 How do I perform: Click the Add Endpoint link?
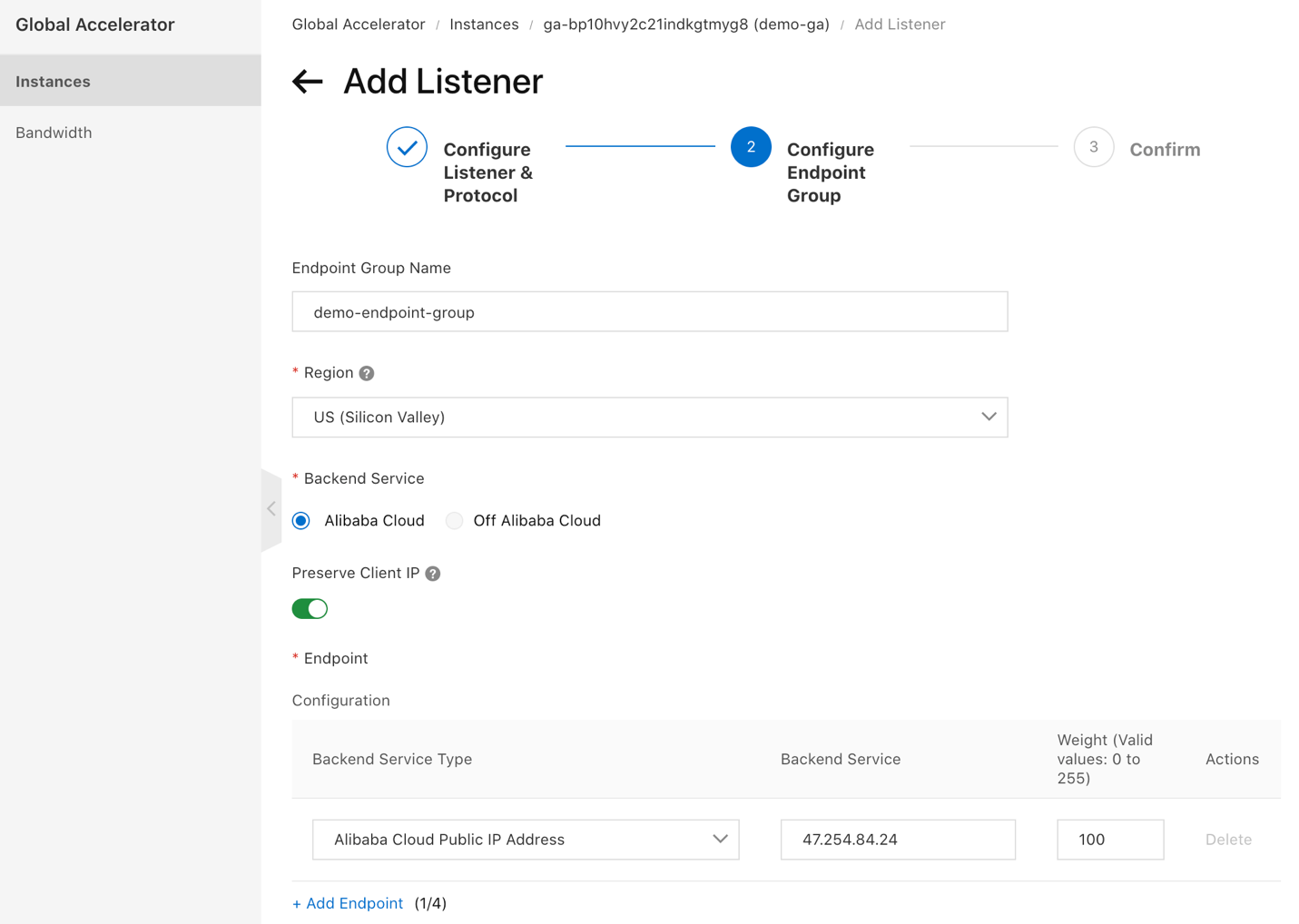click(x=348, y=903)
